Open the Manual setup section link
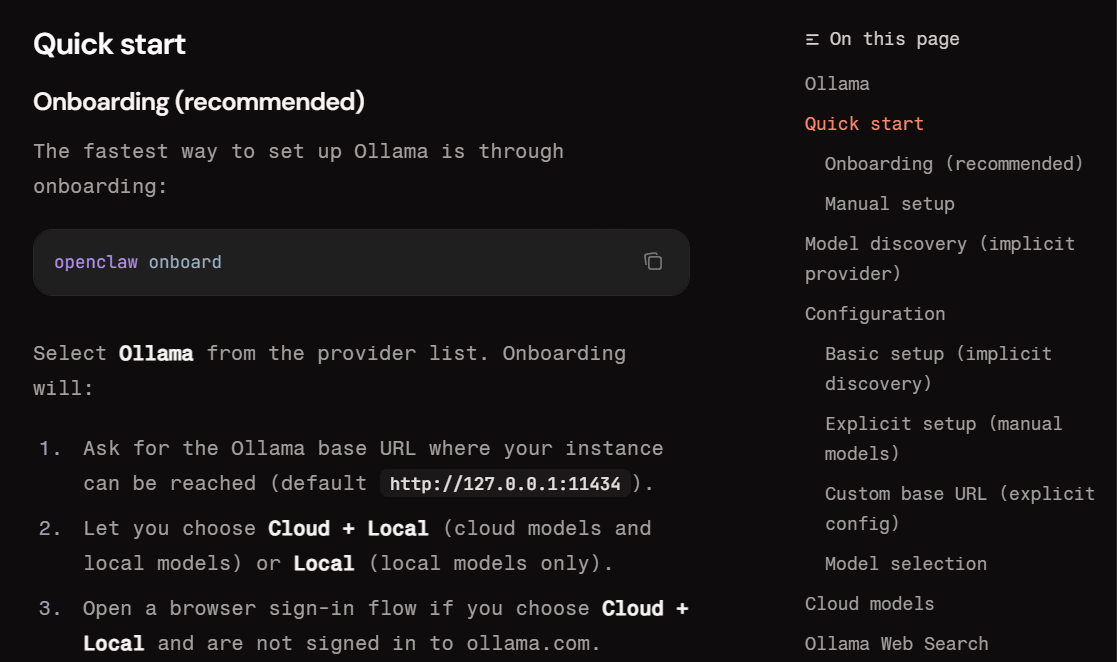1117x662 pixels. coord(889,204)
